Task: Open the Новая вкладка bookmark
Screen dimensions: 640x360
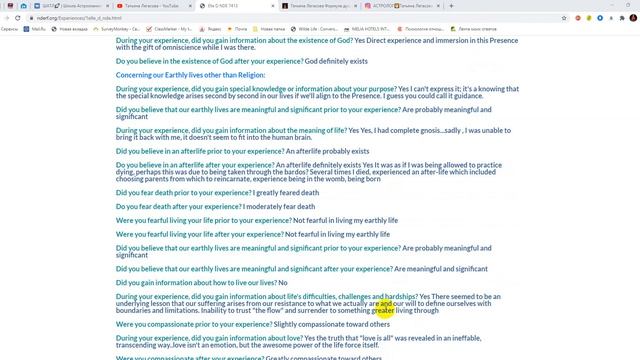Action: tap(69, 29)
